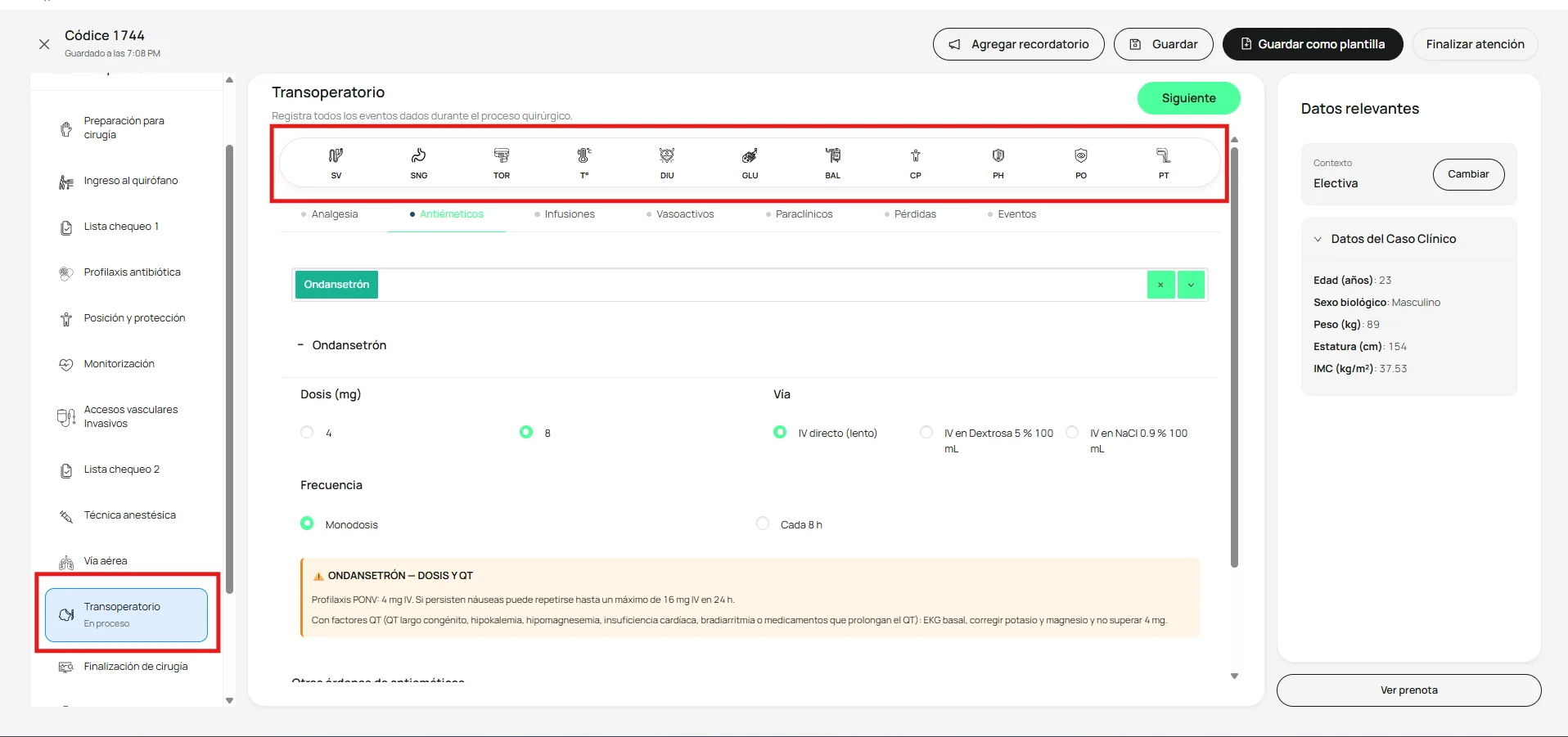The height and width of the screenshot is (737, 1568).
Task: Clear the antiemetic selection with the green X
Action: point(1160,285)
